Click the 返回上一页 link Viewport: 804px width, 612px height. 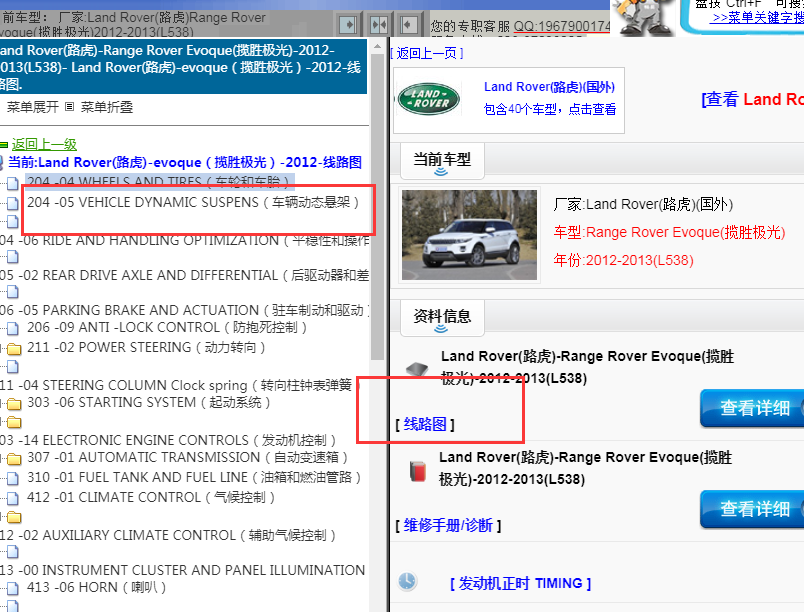point(427,53)
